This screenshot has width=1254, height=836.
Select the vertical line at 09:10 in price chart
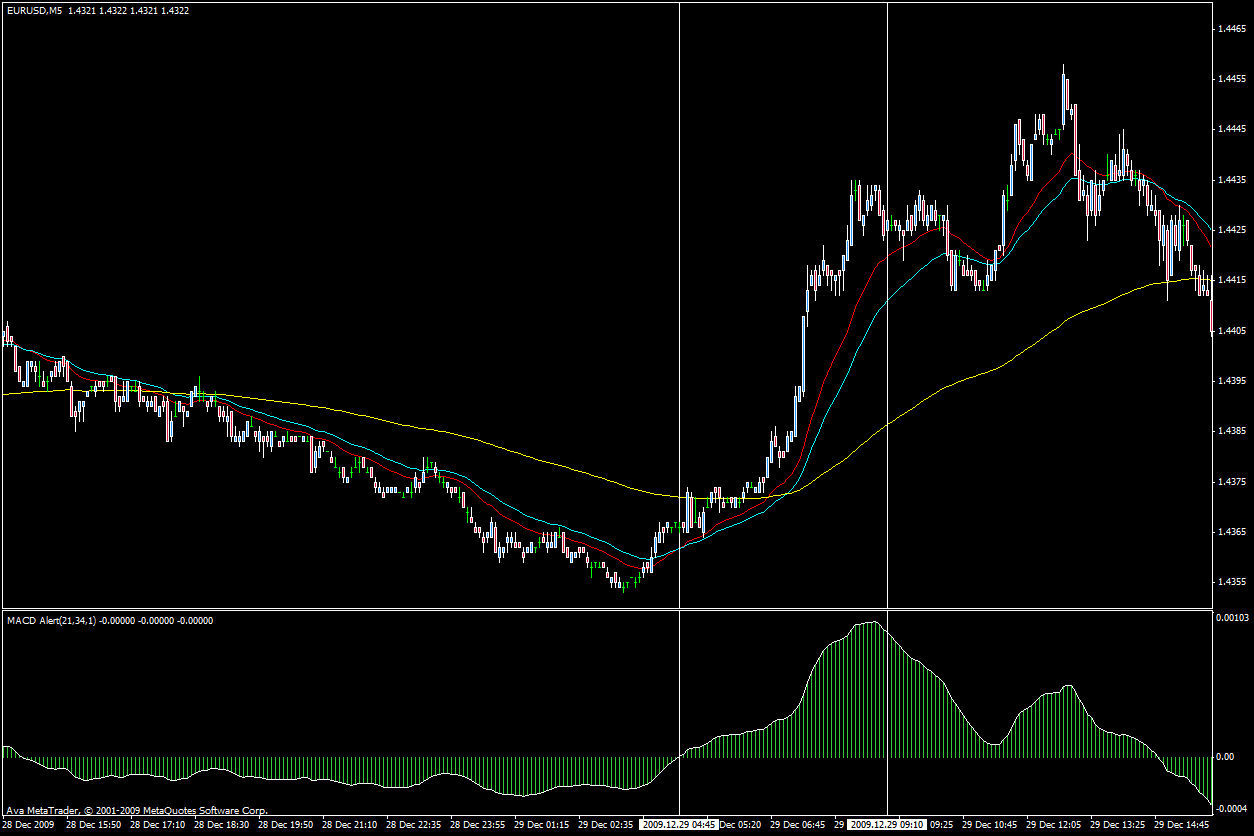click(x=887, y=300)
